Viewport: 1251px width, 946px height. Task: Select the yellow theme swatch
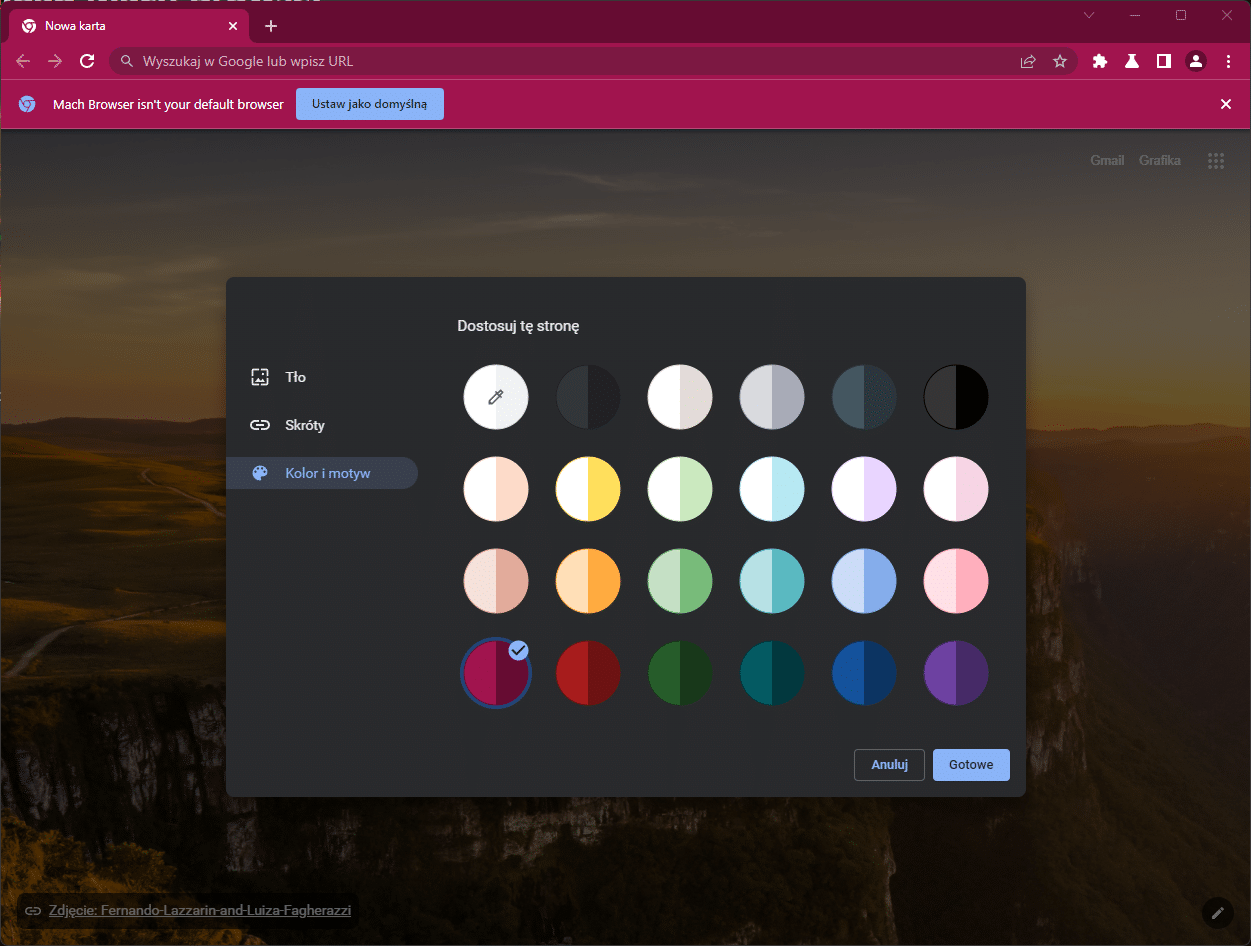[x=588, y=489]
